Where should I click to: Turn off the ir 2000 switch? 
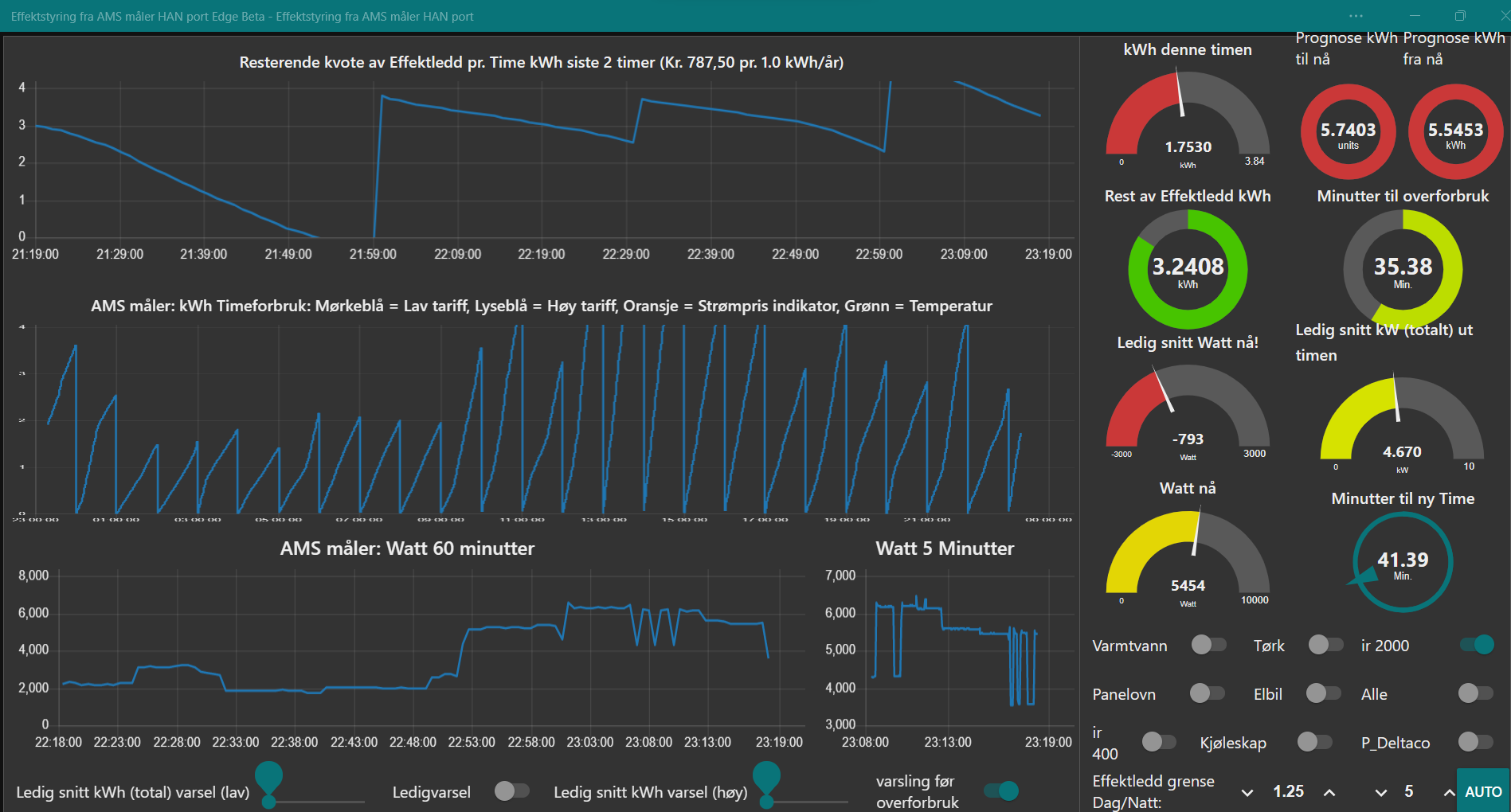pos(1477,645)
